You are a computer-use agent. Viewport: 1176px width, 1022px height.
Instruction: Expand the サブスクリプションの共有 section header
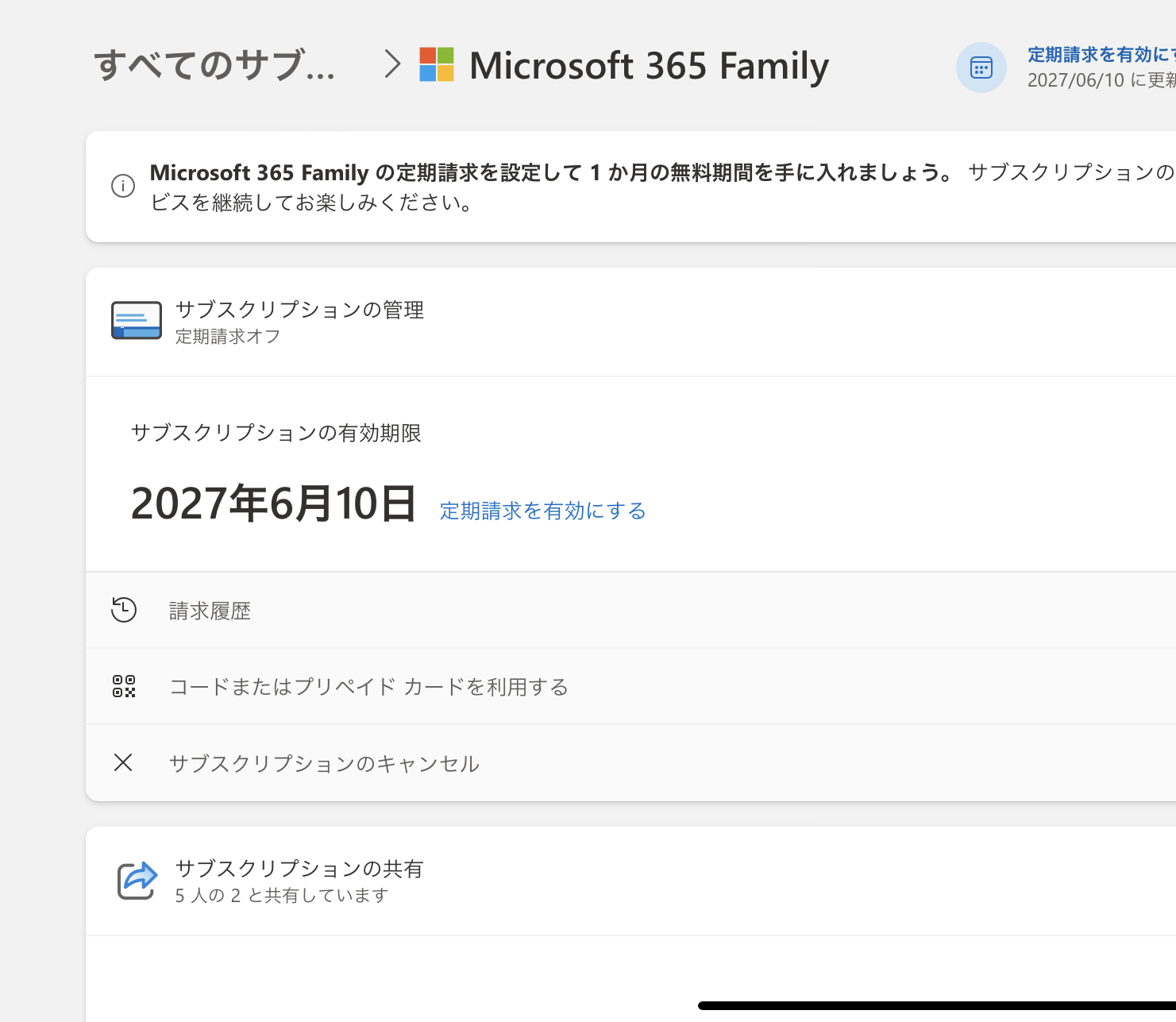pyautogui.click(x=299, y=869)
